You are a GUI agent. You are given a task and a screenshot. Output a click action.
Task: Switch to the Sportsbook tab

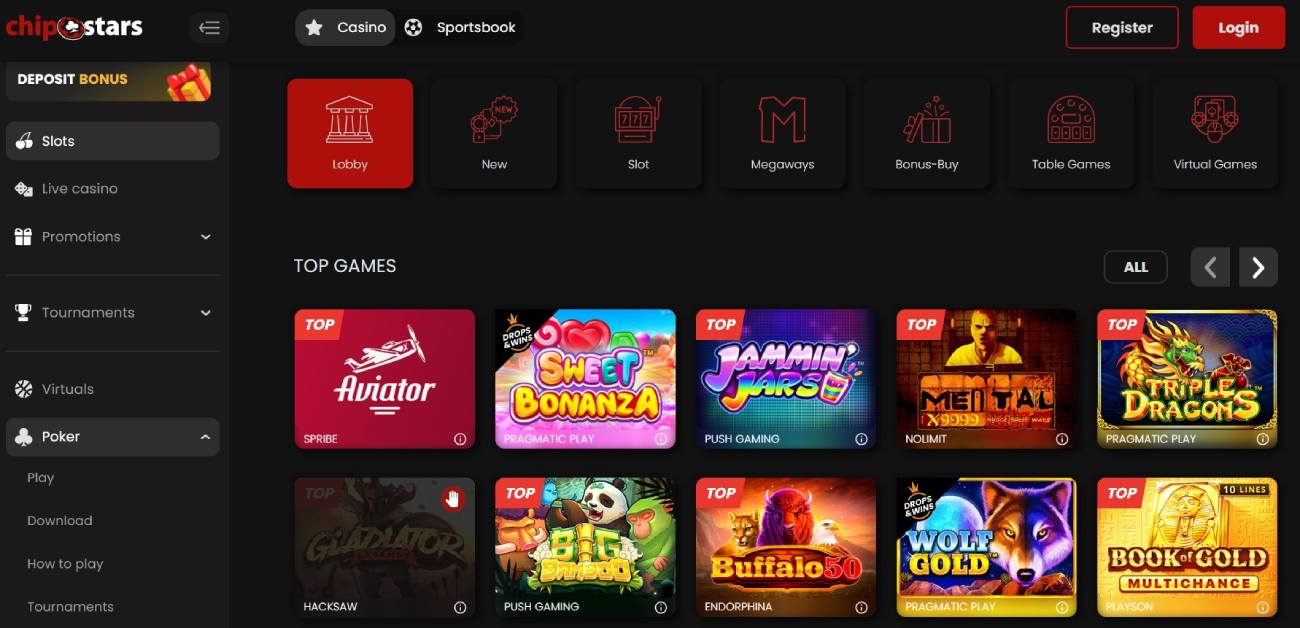tap(461, 28)
